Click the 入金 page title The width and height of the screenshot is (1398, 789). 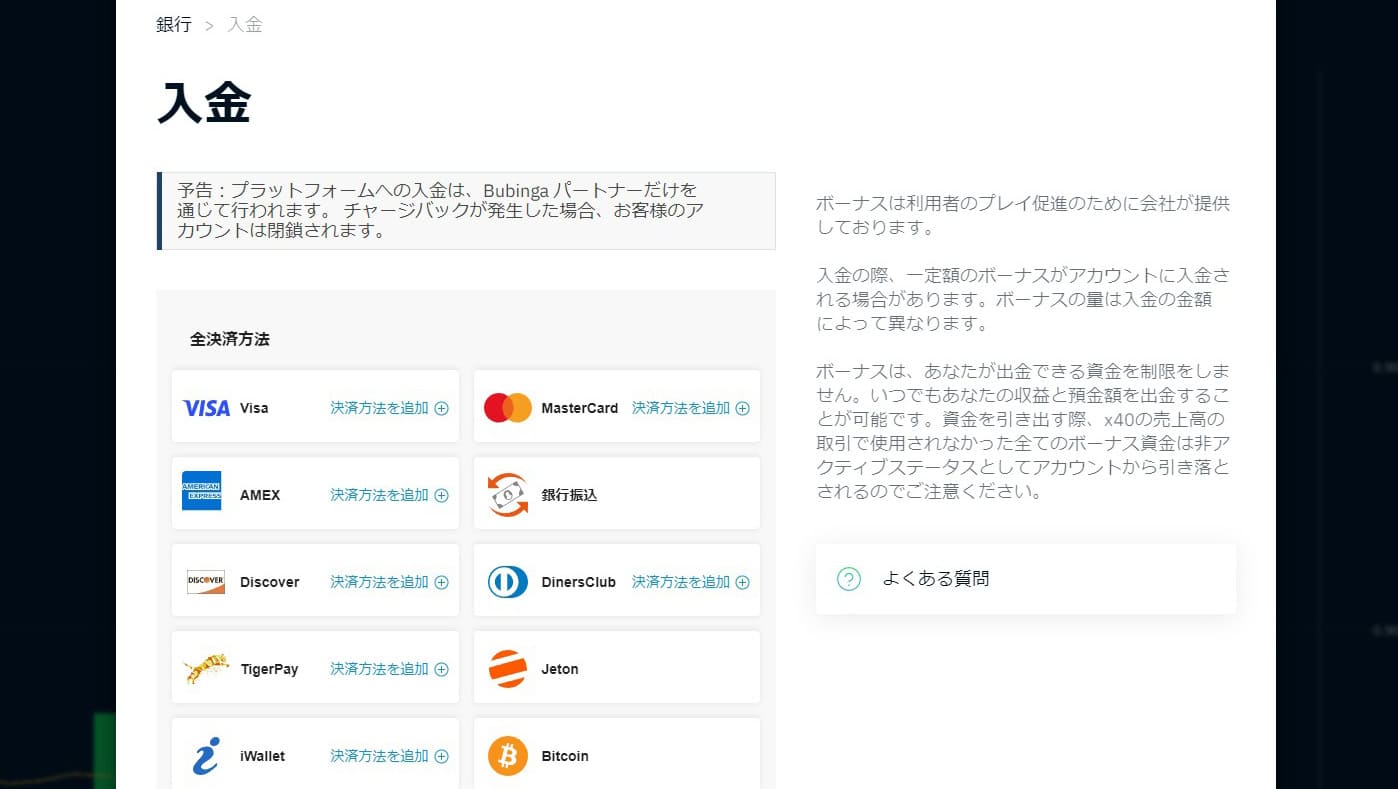204,103
